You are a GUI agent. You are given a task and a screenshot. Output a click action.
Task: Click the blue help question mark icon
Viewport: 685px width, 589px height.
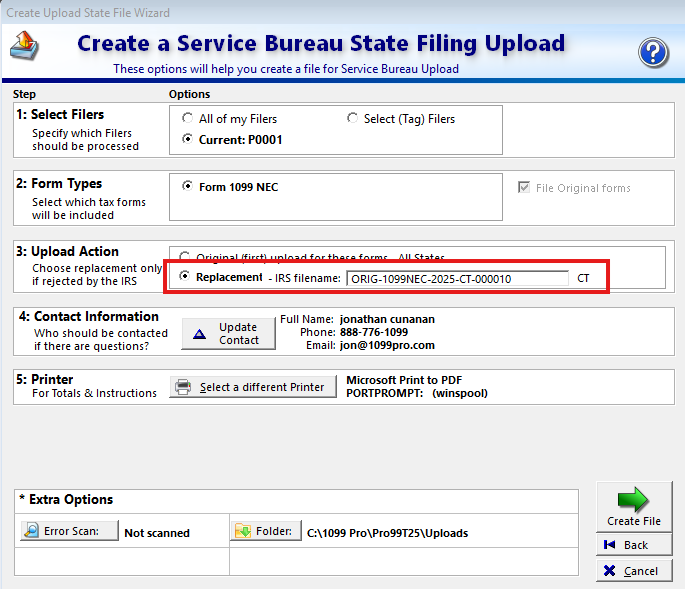click(x=654, y=51)
